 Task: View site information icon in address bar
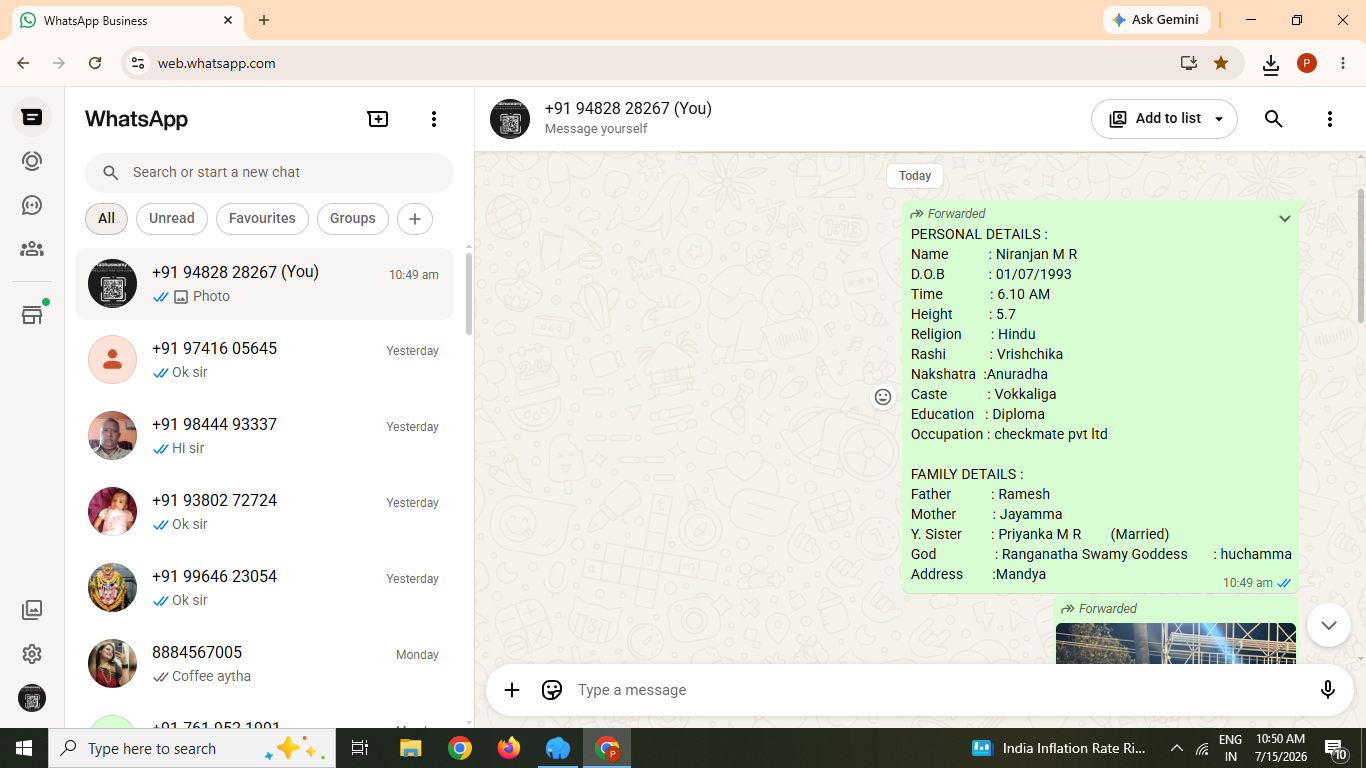138,63
